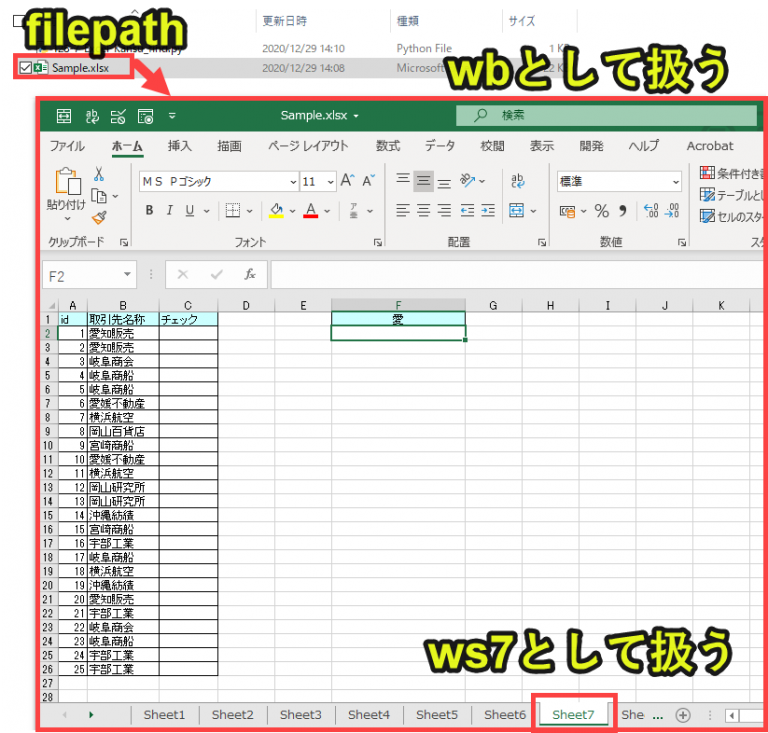Toggle italic formatting in the ribbon
The width and height of the screenshot is (768, 733).
click(170, 211)
